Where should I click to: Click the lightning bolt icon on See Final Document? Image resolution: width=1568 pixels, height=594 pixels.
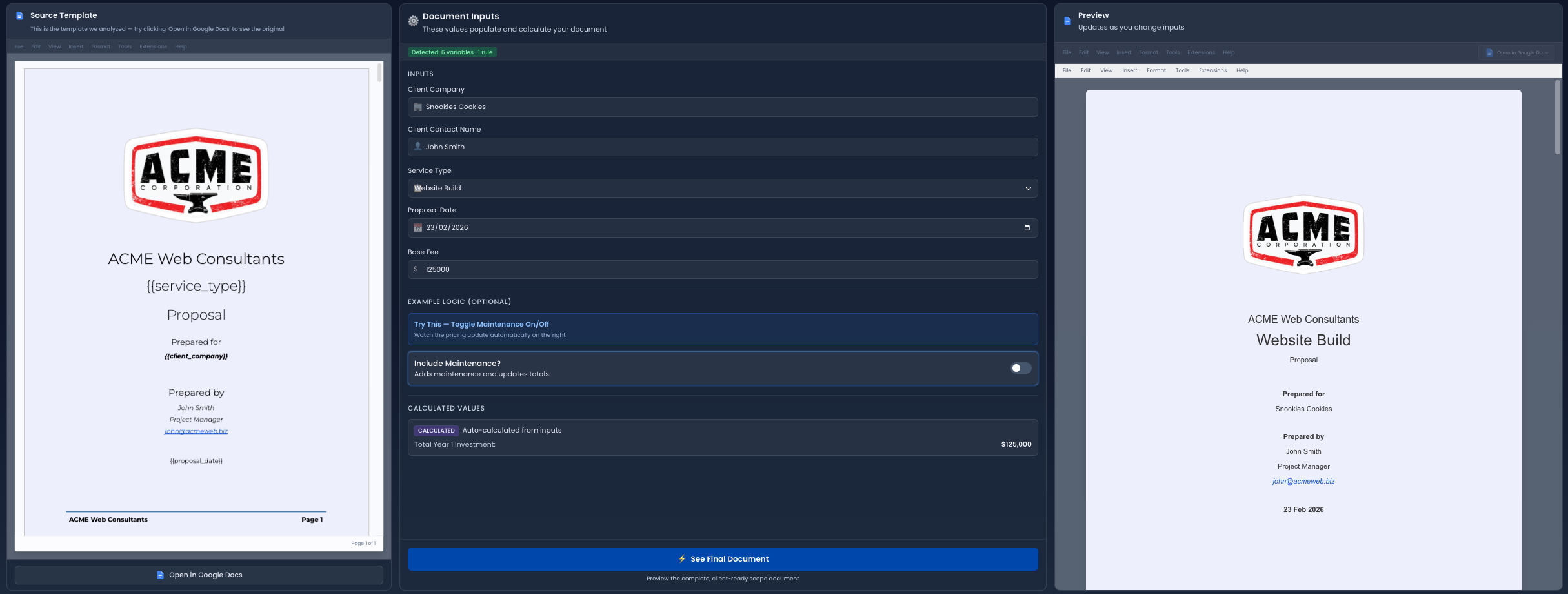coord(682,559)
